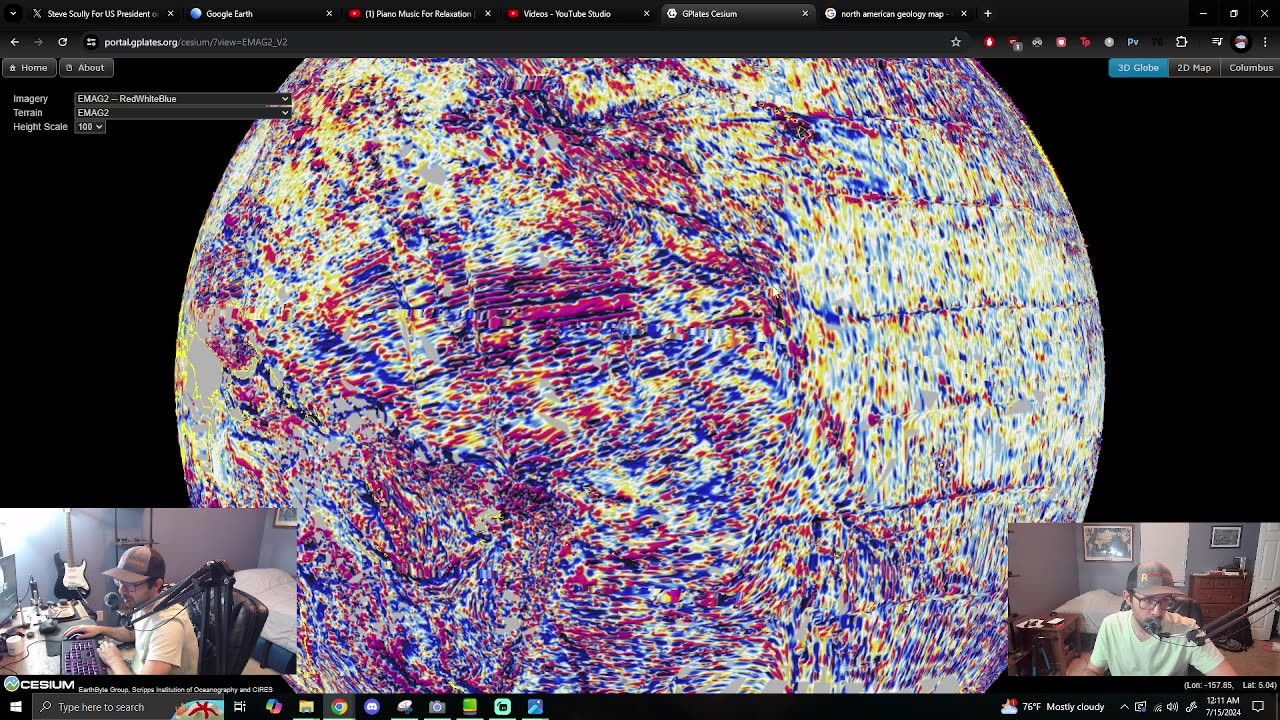Go to the Home button of GPlates
1280x720 pixels.
[27, 67]
